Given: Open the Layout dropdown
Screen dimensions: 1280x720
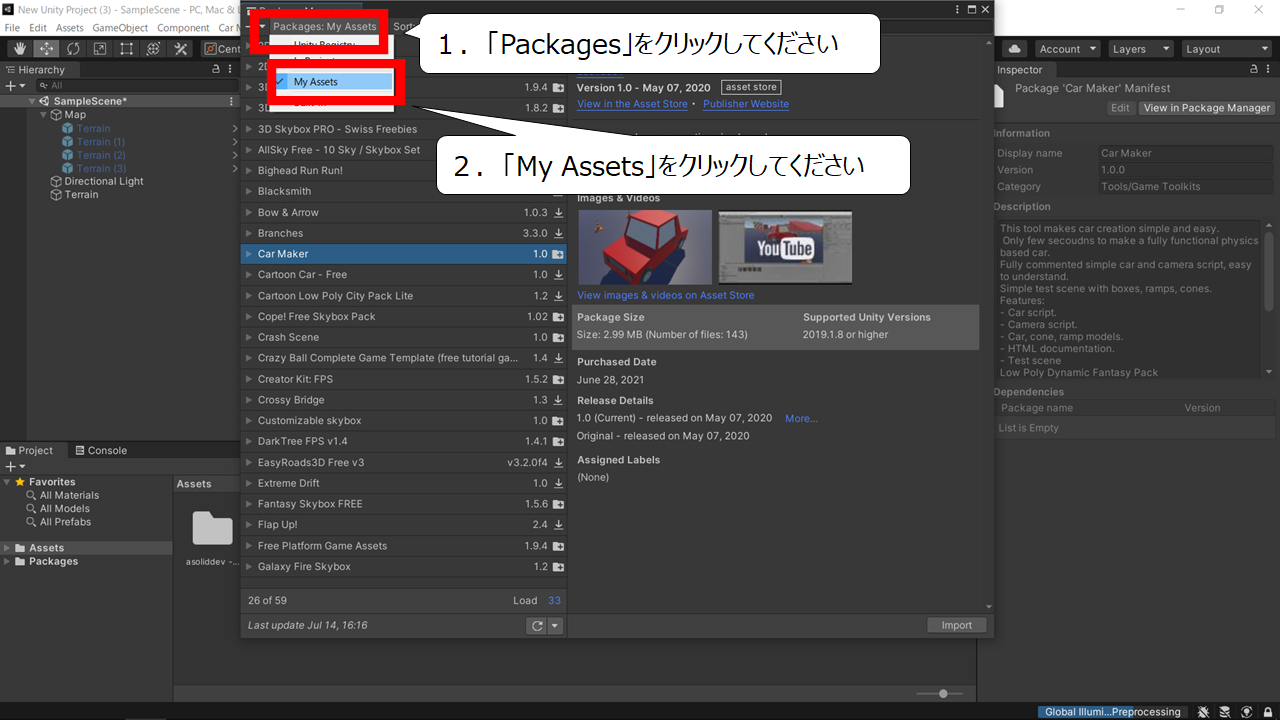Looking at the screenshot, I should 1225,49.
